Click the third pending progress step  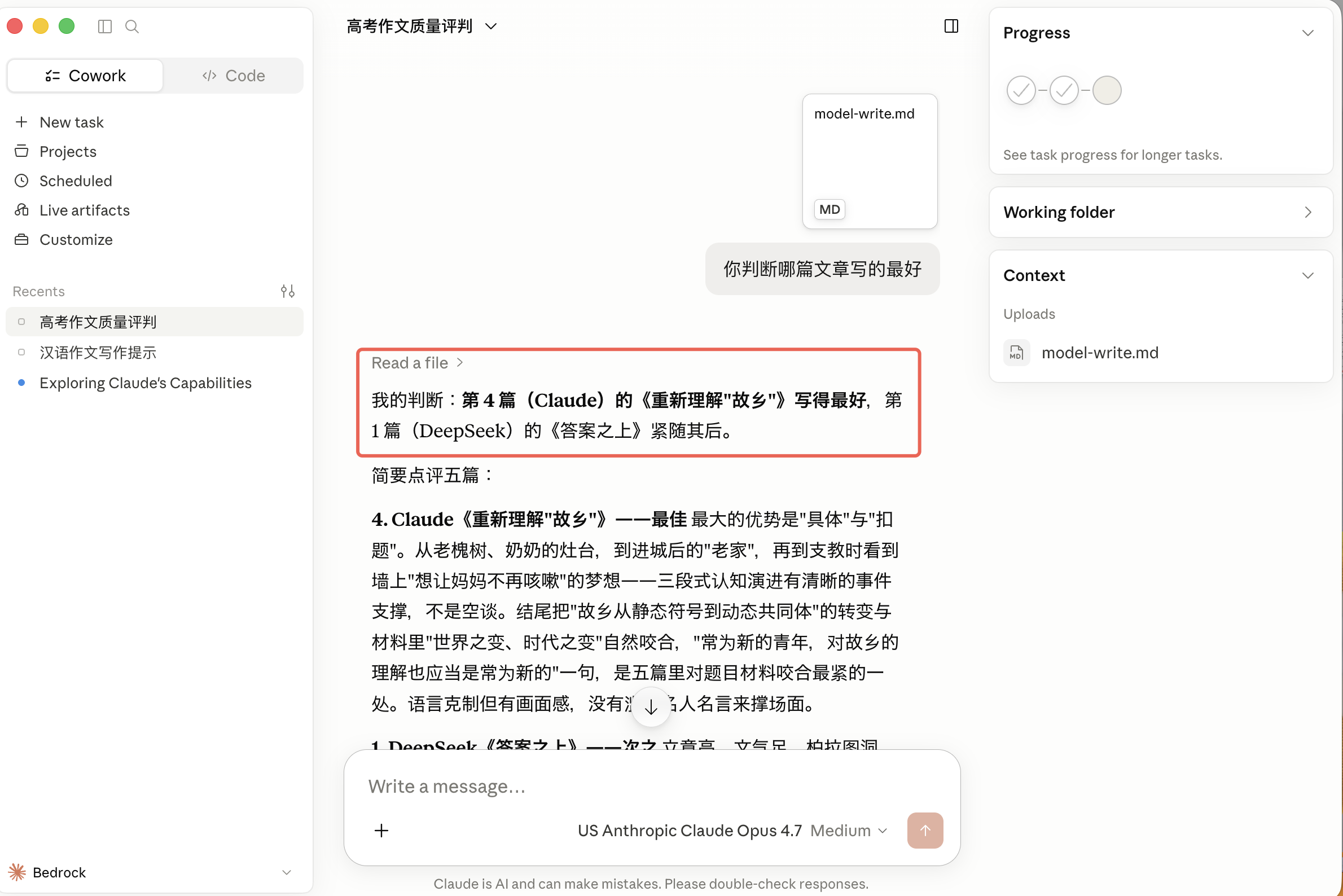pos(1107,90)
